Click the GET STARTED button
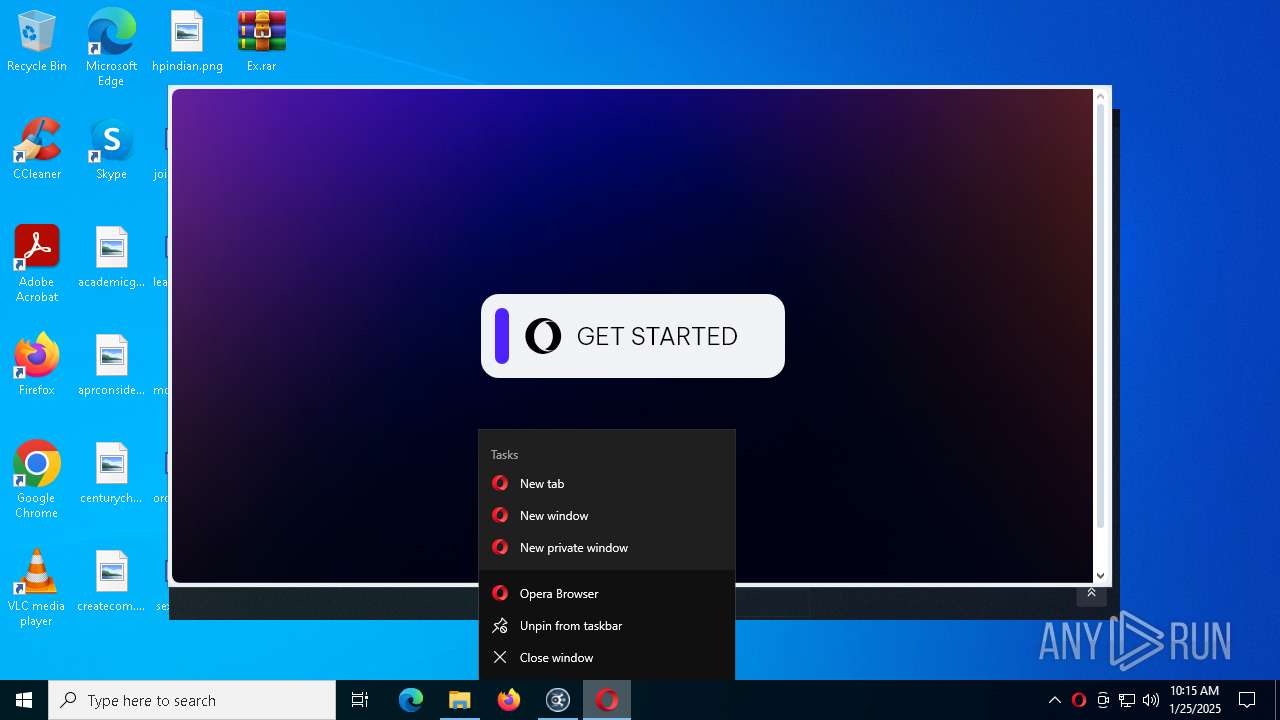Viewport: 1280px width, 720px height. [x=632, y=336]
